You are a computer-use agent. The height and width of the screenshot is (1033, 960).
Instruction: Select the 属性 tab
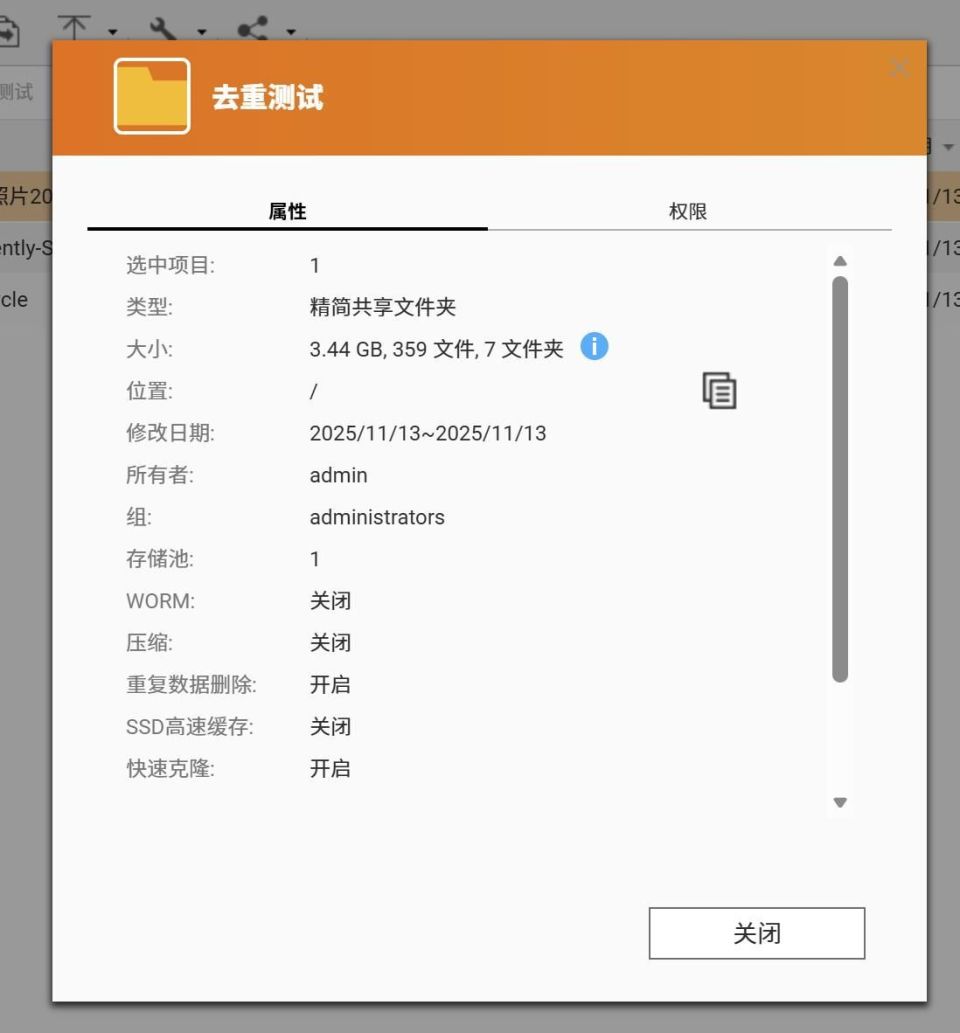click(288, 211)
